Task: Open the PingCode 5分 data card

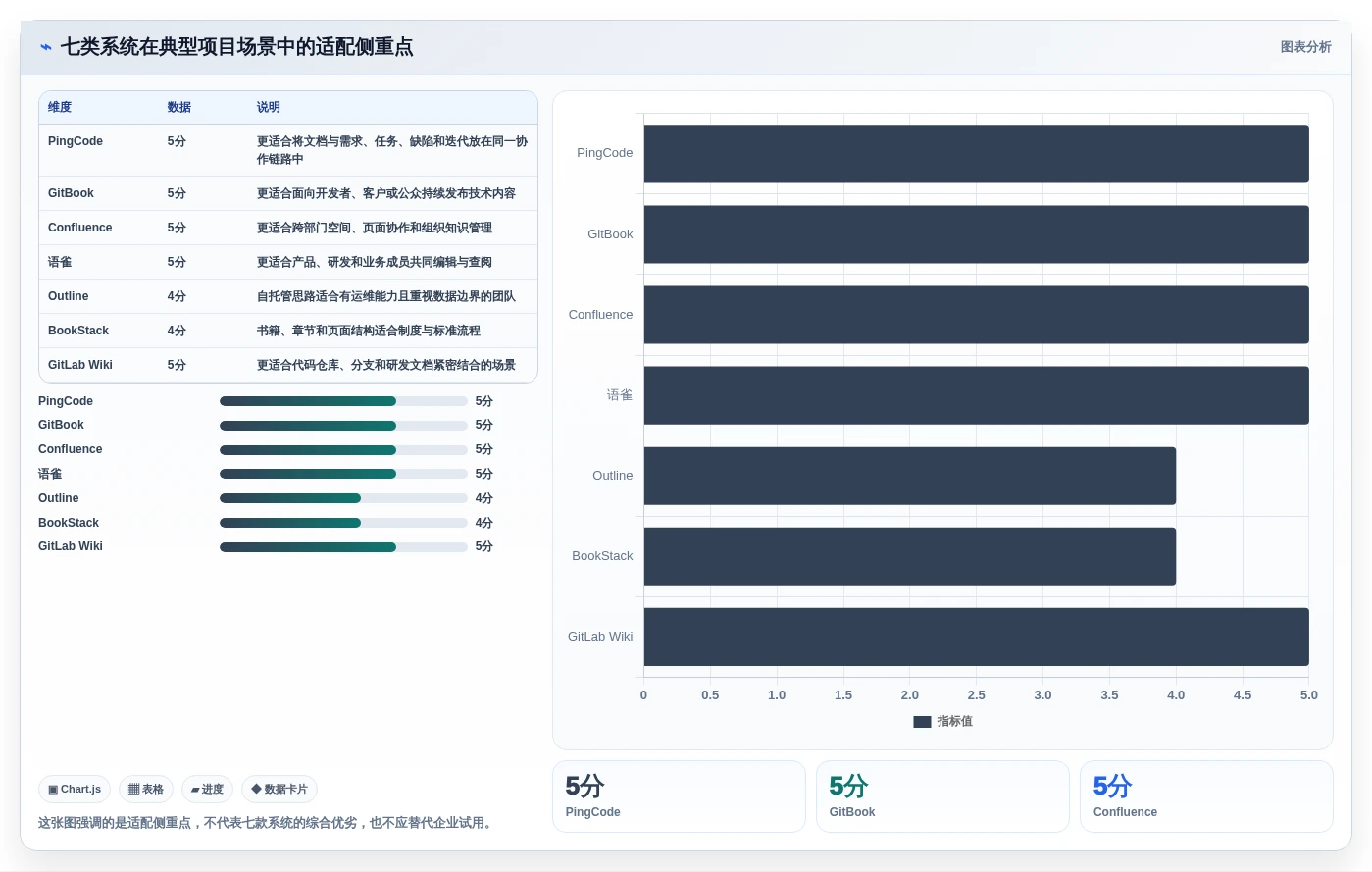Action: tap(679, 796)
